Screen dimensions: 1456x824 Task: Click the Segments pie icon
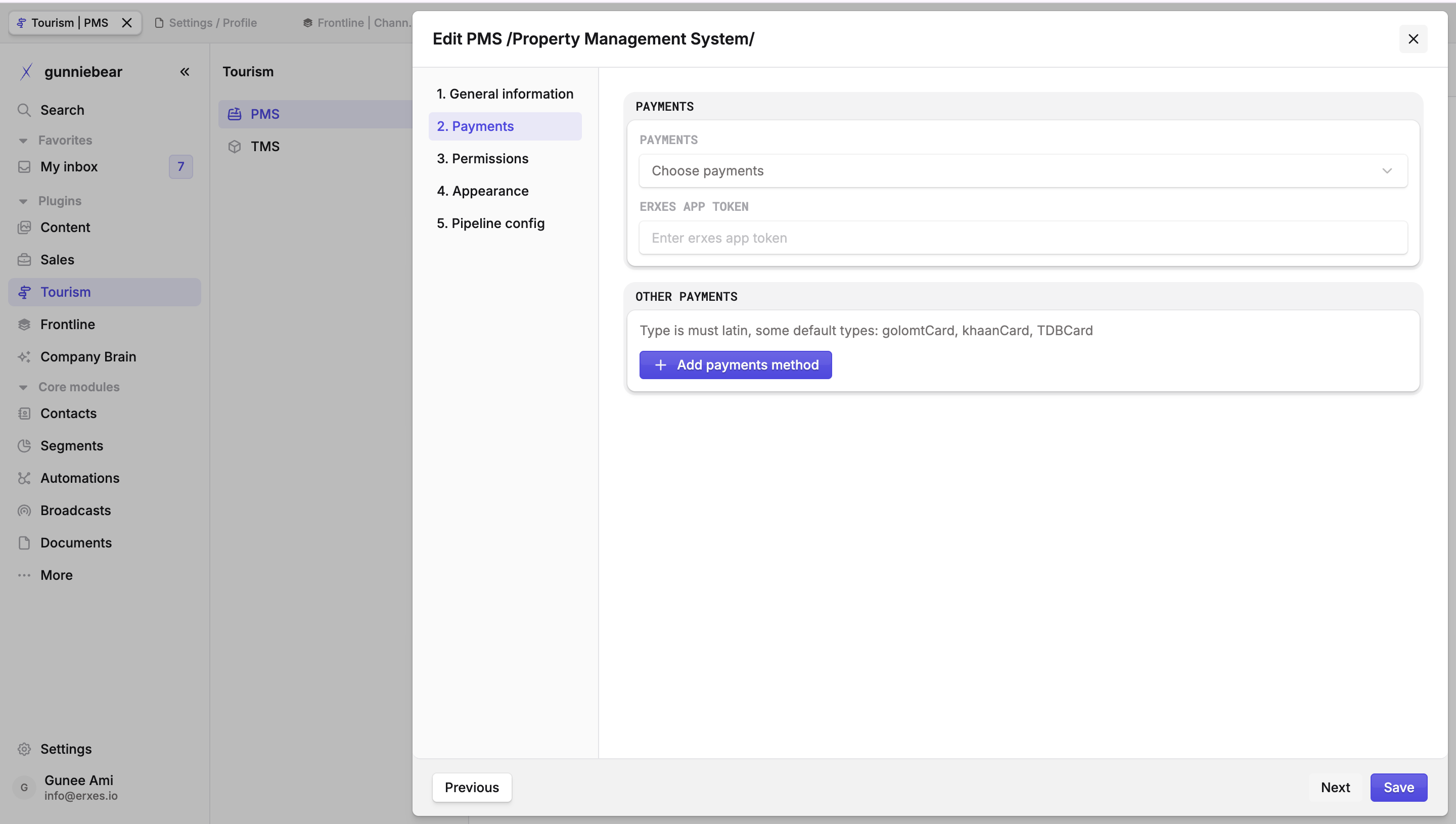tap(24, 445)
